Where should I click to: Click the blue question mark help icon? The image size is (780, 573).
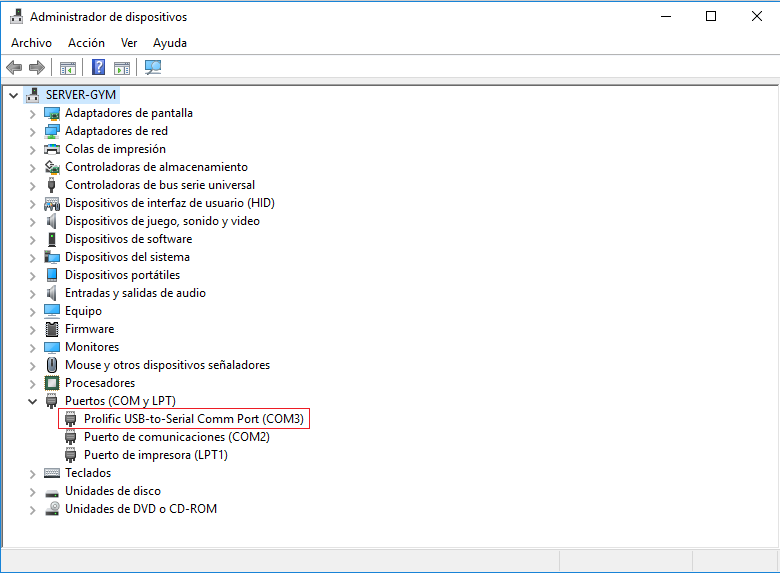click(x=99, y=67)
